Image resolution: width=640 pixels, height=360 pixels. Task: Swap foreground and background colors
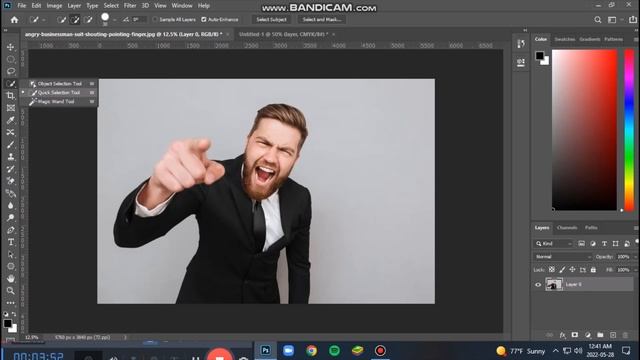coord(14,314)
